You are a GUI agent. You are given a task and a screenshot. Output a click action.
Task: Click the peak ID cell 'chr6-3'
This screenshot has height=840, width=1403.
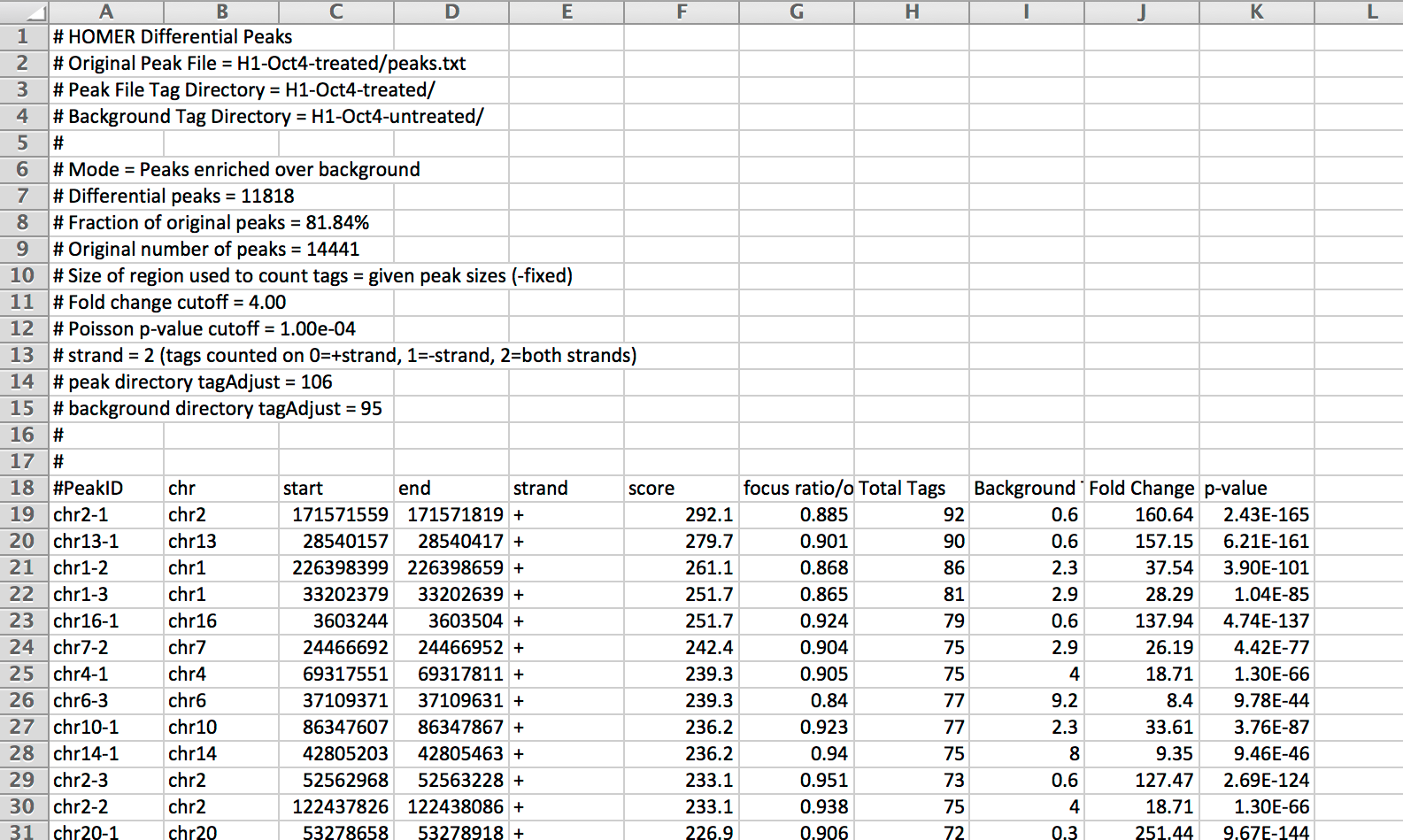pyautogui.click(x=106, y=700)
